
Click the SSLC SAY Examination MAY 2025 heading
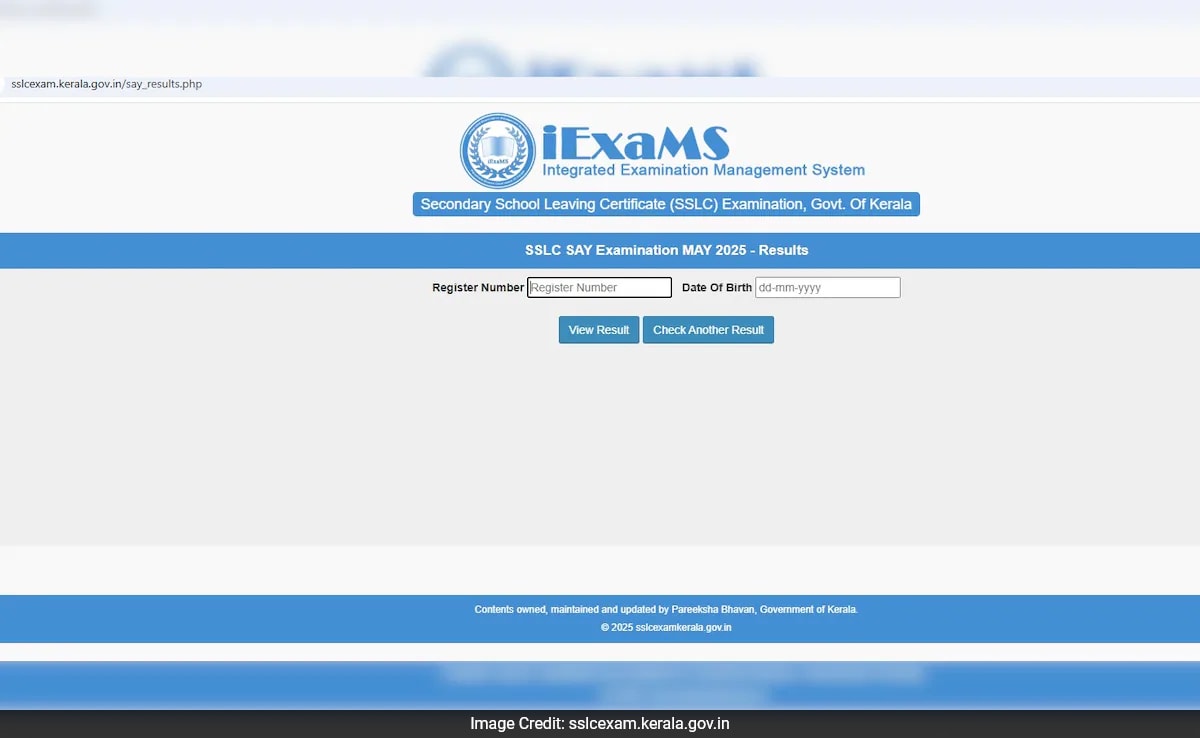pos(667,250)
